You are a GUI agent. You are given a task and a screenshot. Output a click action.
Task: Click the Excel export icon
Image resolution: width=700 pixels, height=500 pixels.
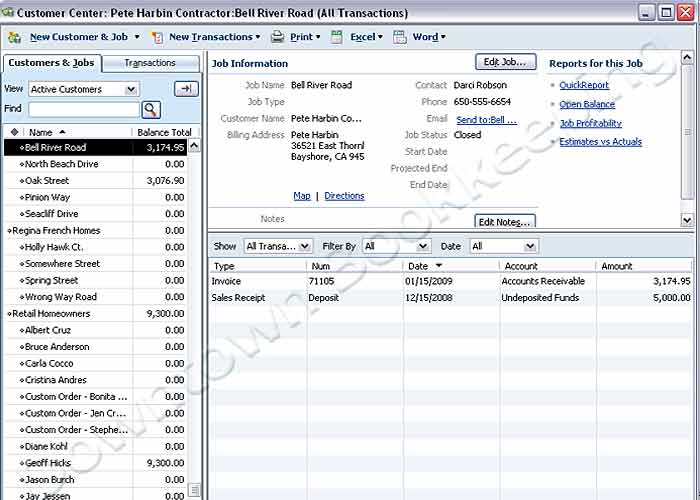point(337,37)
